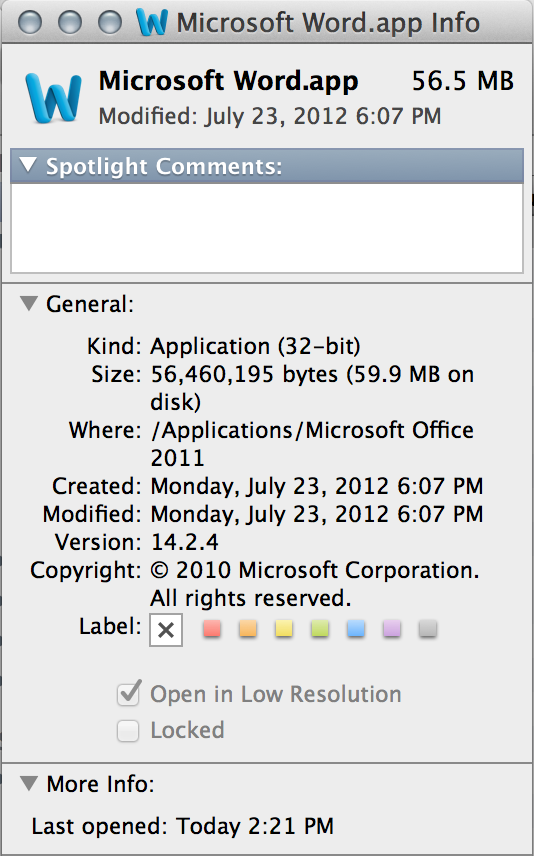The width and height of the screenshot is (534, 856).
Task: Click the small Word icon in title bar
Action: tap(151, 22)
